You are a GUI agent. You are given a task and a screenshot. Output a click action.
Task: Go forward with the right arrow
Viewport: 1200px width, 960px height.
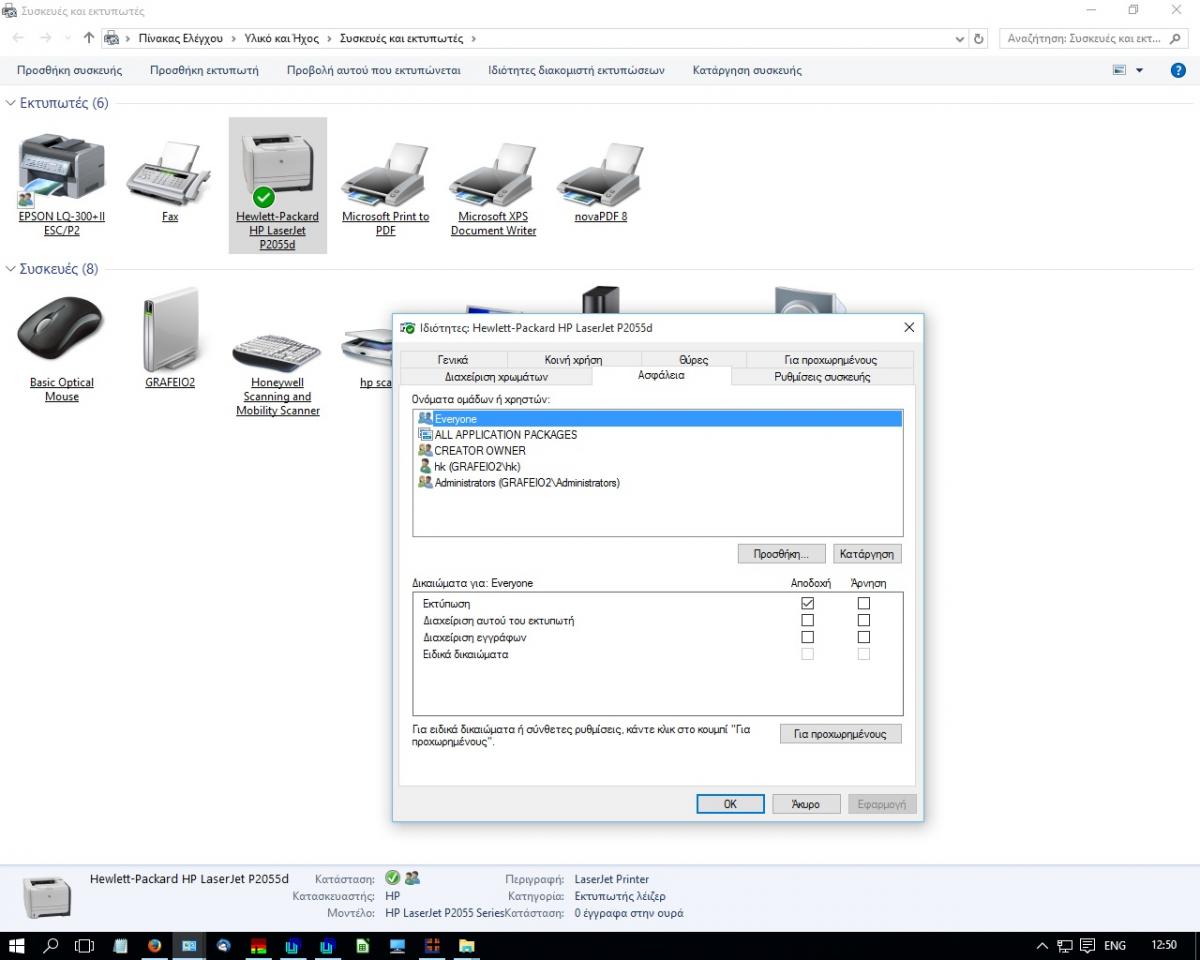pos(45,38)
